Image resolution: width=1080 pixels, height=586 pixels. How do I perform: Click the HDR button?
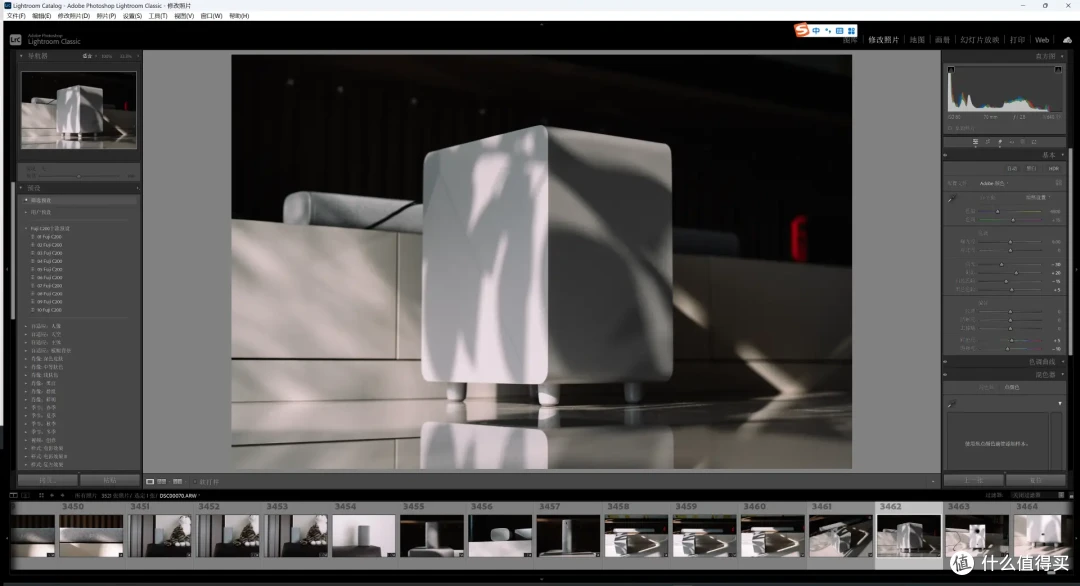[1053, 169]
